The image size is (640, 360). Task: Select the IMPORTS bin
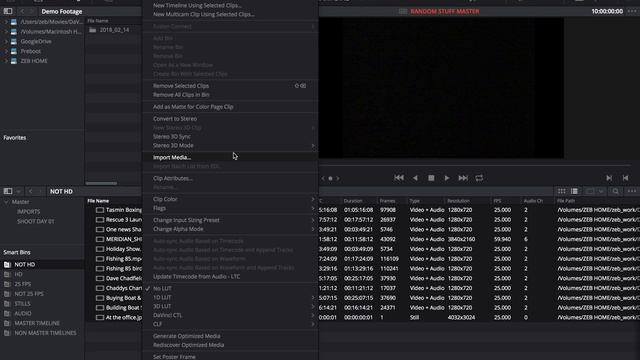(29, 211)
